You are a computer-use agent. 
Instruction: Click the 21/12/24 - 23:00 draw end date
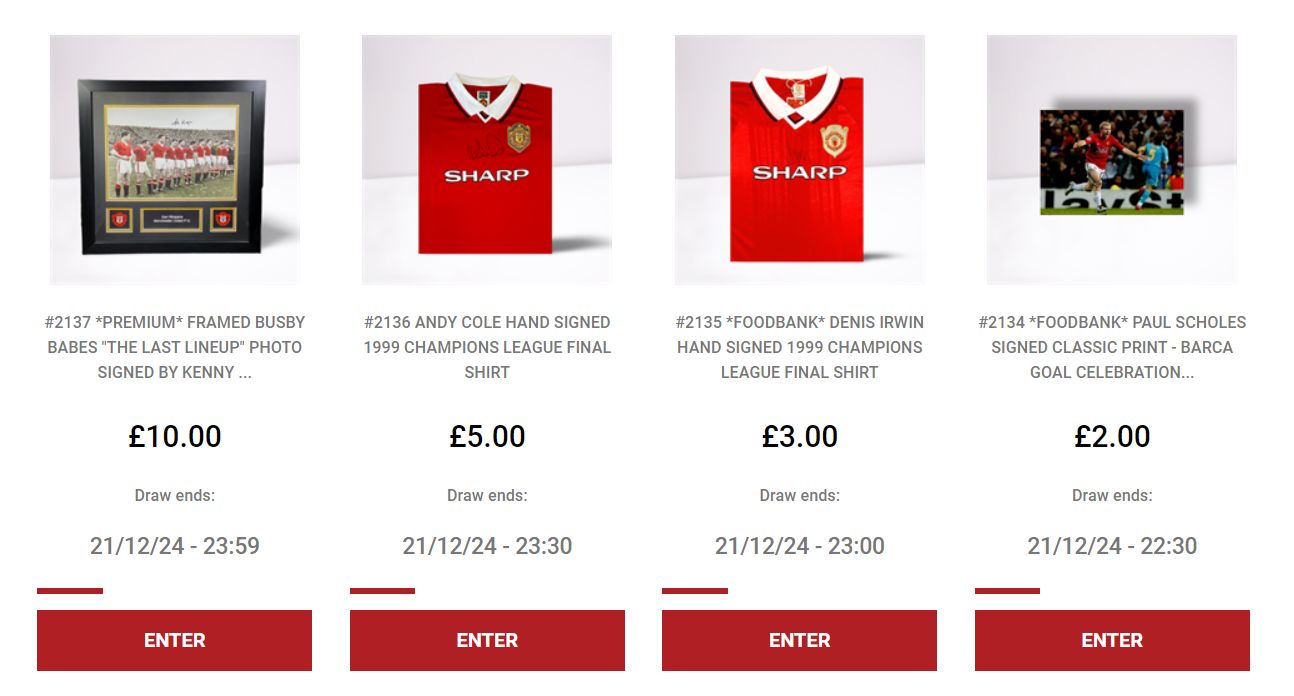point(800,546)
